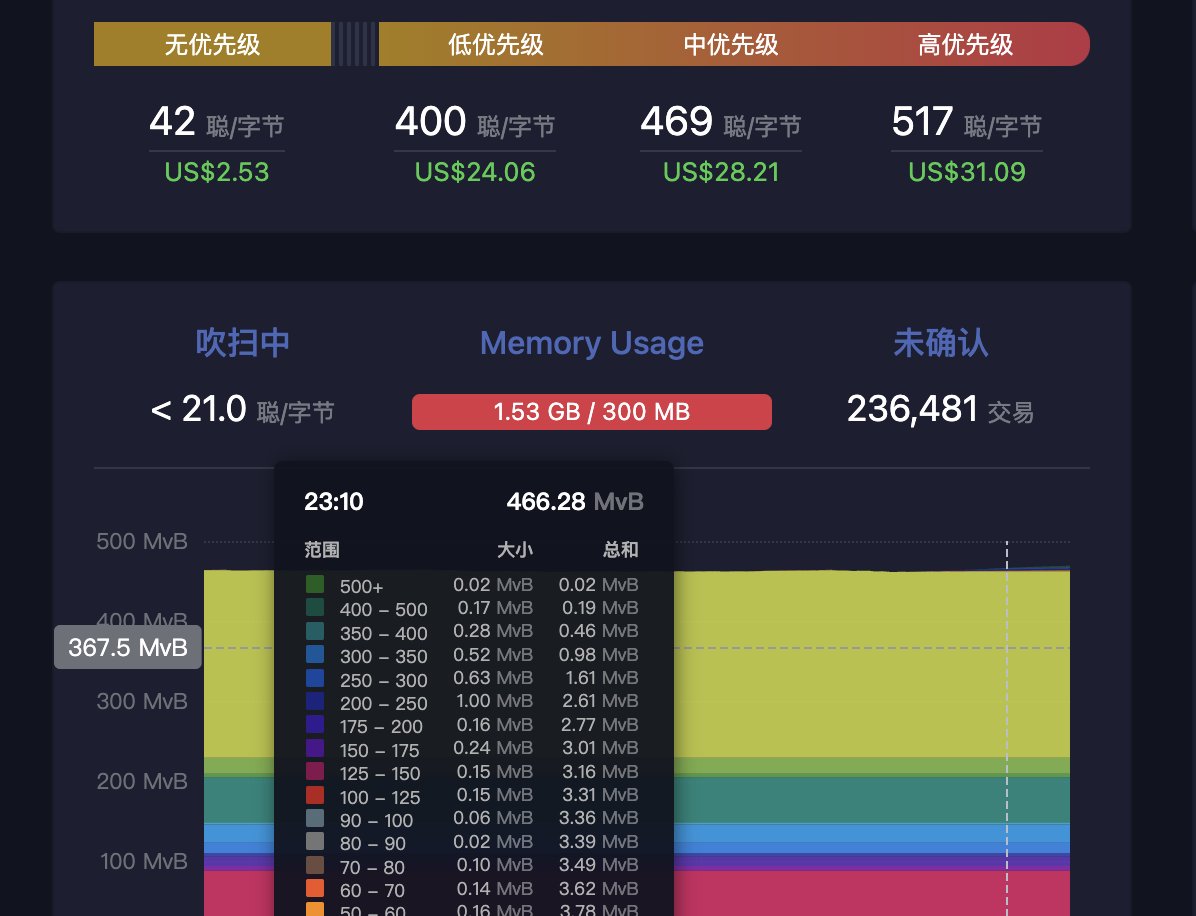Click the 200 – 250 range color swatch
This screenshot has height=916, width=1196.
[315, 701]
